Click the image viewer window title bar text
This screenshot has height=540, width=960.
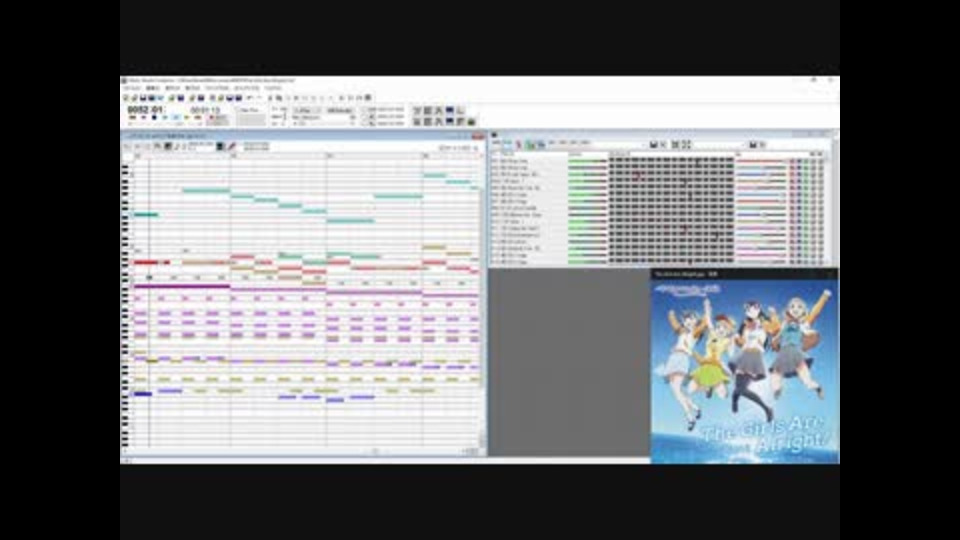(x=686, y=274)
